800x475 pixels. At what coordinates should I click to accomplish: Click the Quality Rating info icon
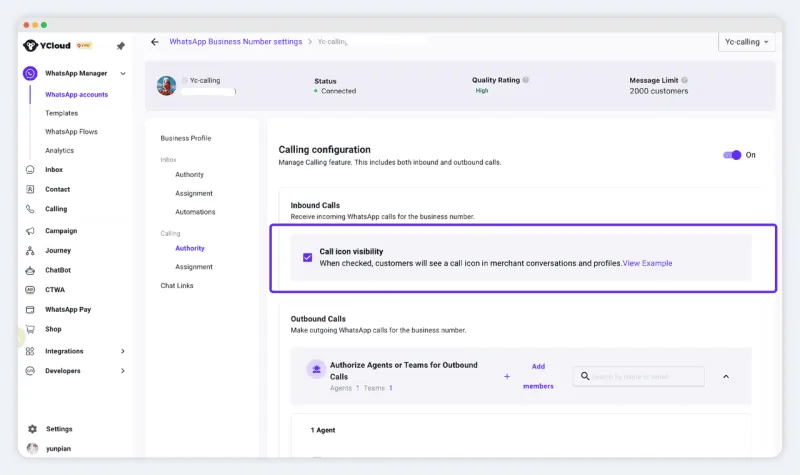point(526,80)
